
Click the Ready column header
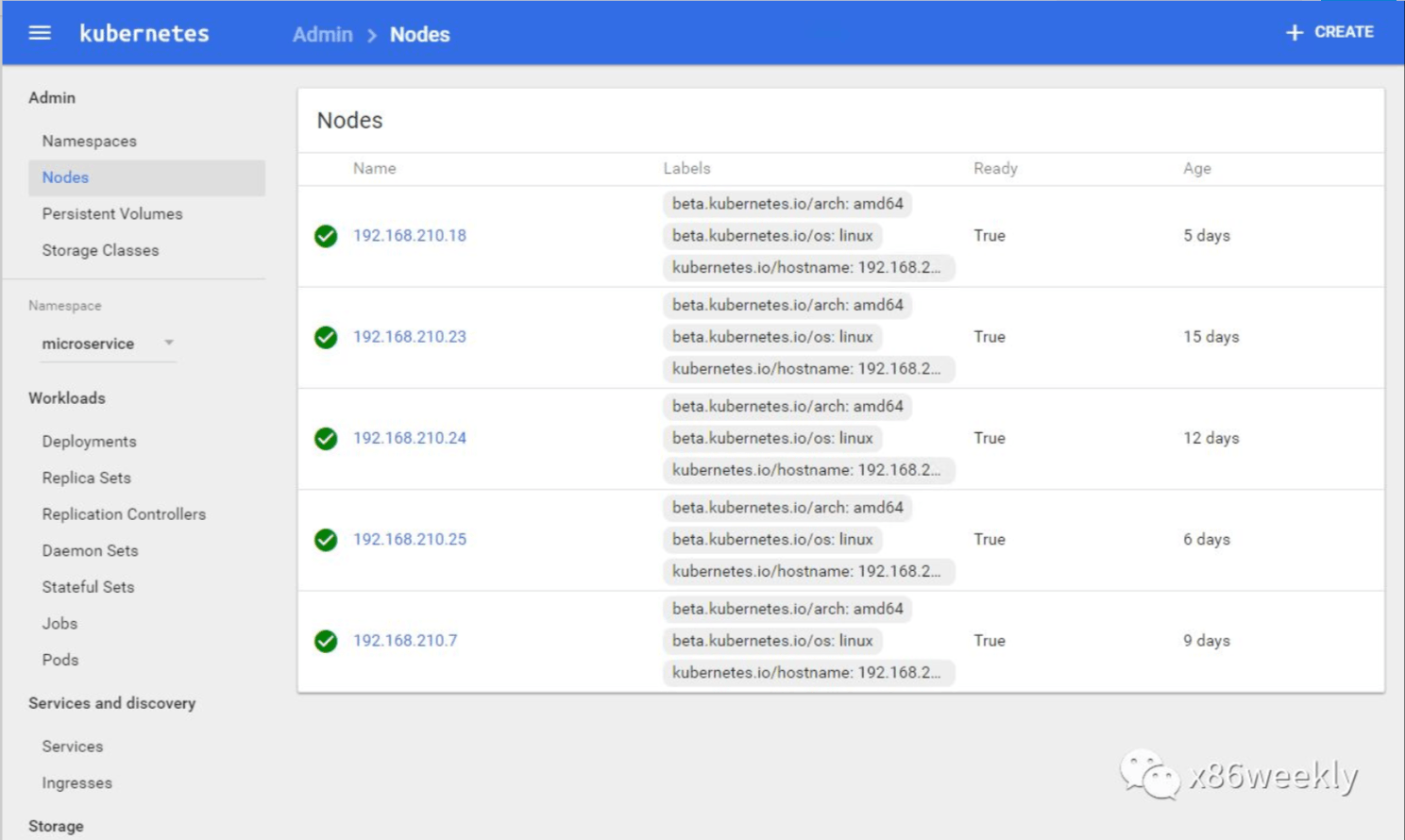coord(995,168)
